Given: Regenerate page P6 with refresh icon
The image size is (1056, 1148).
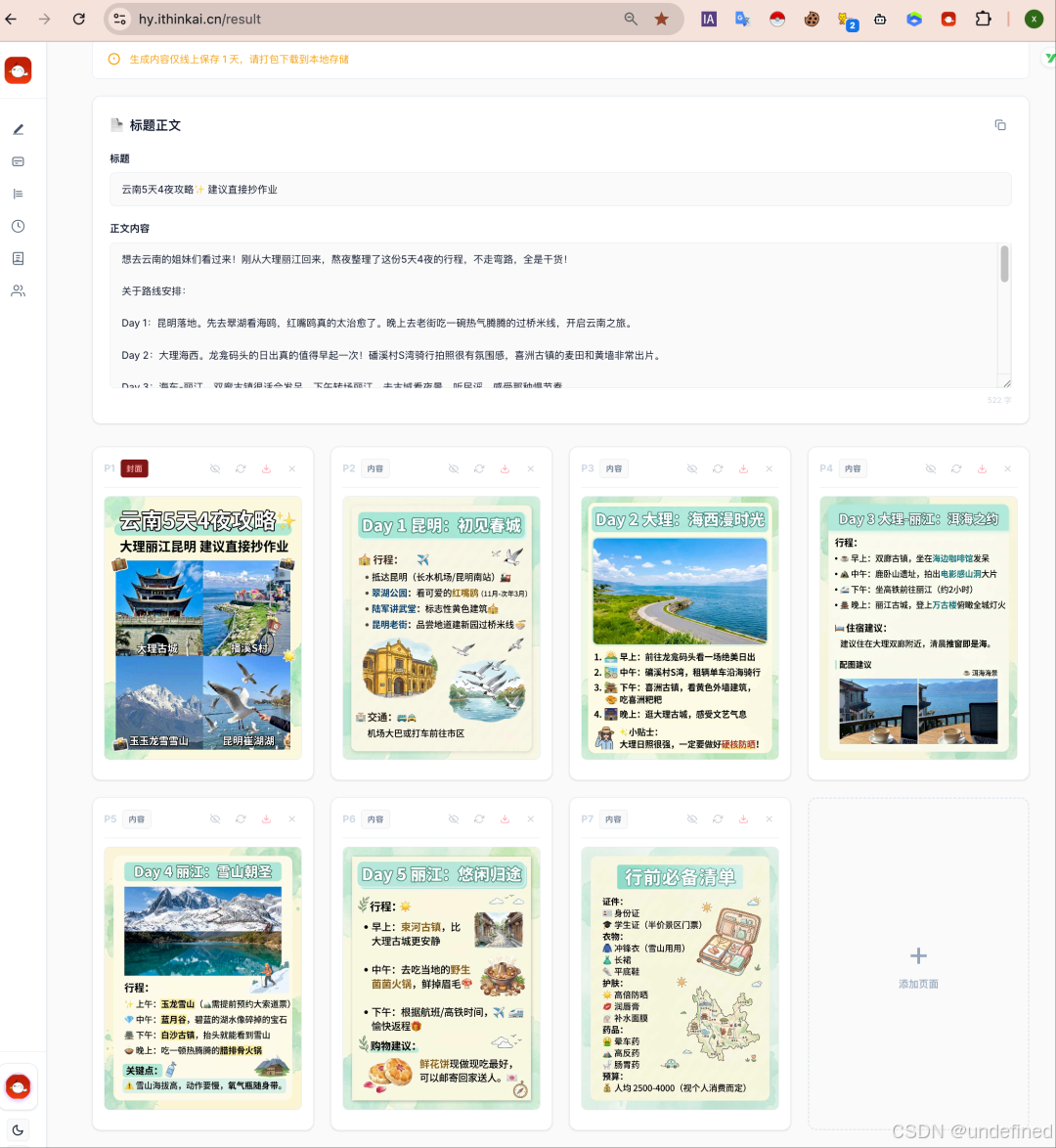Looking at the screenshot, I should click(480, 819).
